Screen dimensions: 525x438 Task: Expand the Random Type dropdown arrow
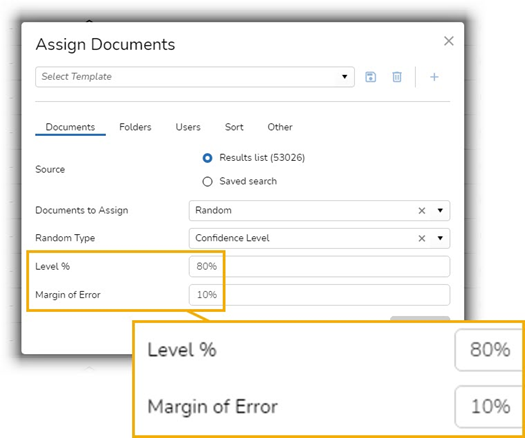pyautogui.click(x=440, y=238)
